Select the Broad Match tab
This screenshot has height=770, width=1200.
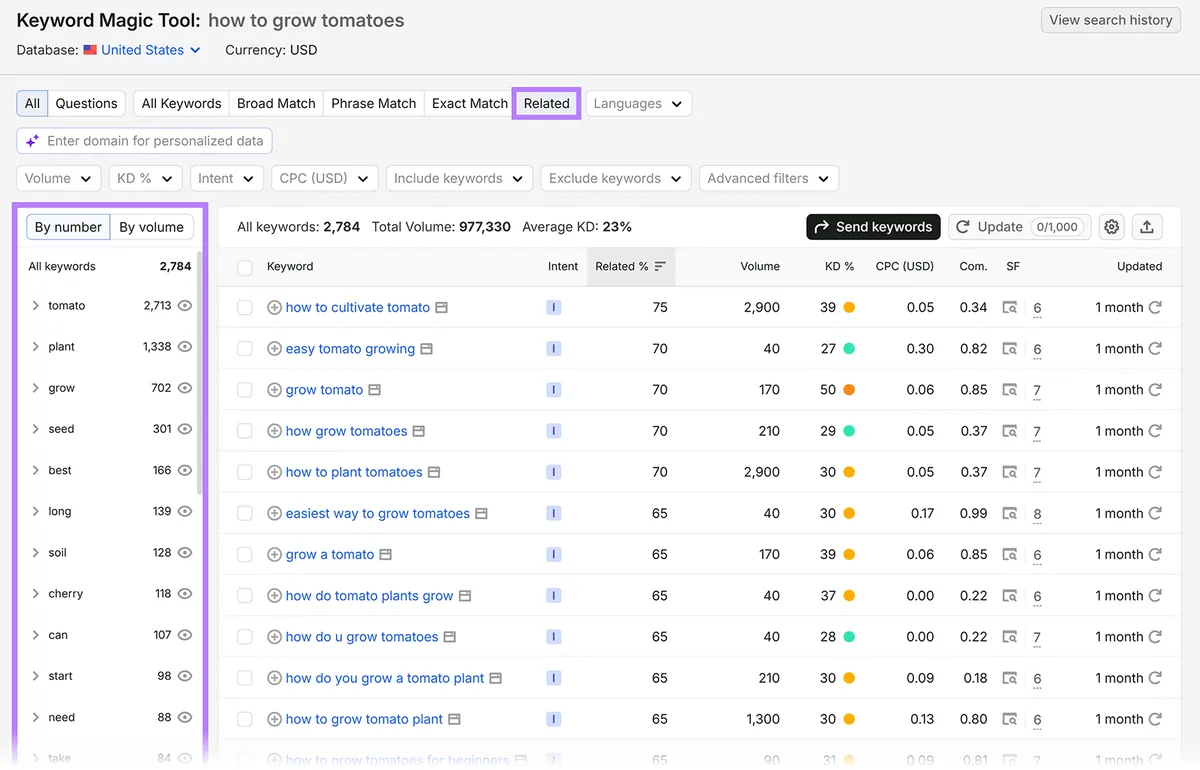276,103
